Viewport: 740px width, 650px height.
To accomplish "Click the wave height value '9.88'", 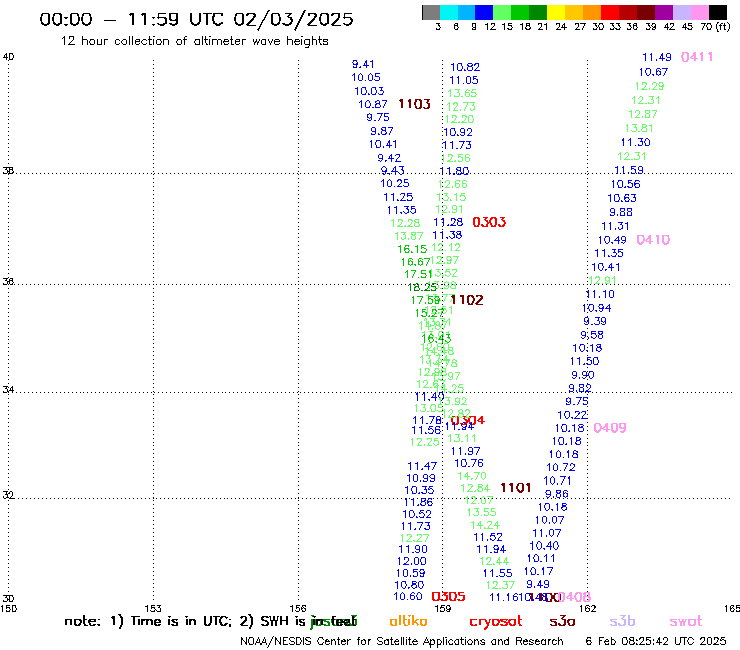I will [621, 212].
